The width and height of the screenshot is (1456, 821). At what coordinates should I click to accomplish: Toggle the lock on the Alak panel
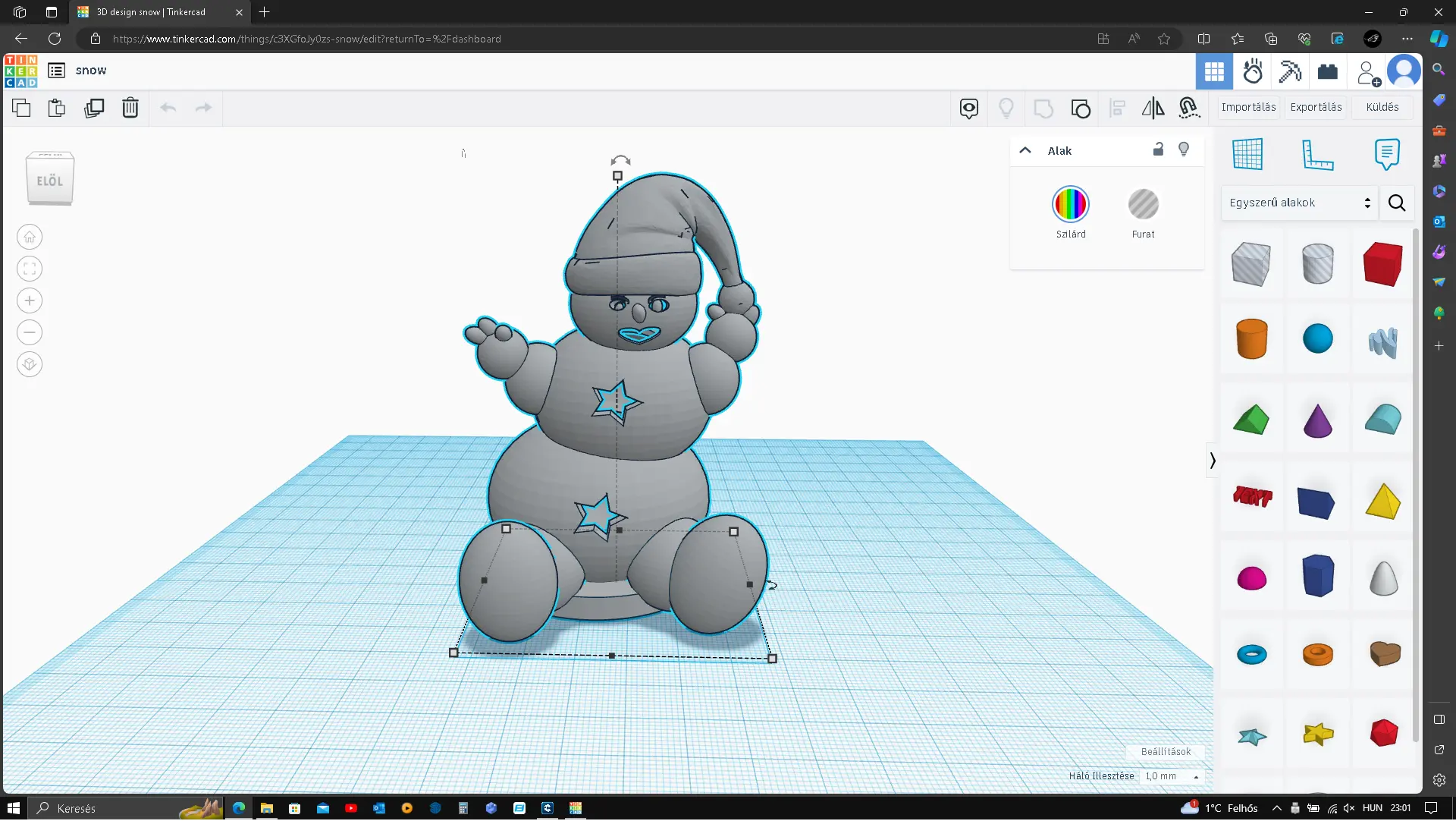click(x=1158, y=149)
